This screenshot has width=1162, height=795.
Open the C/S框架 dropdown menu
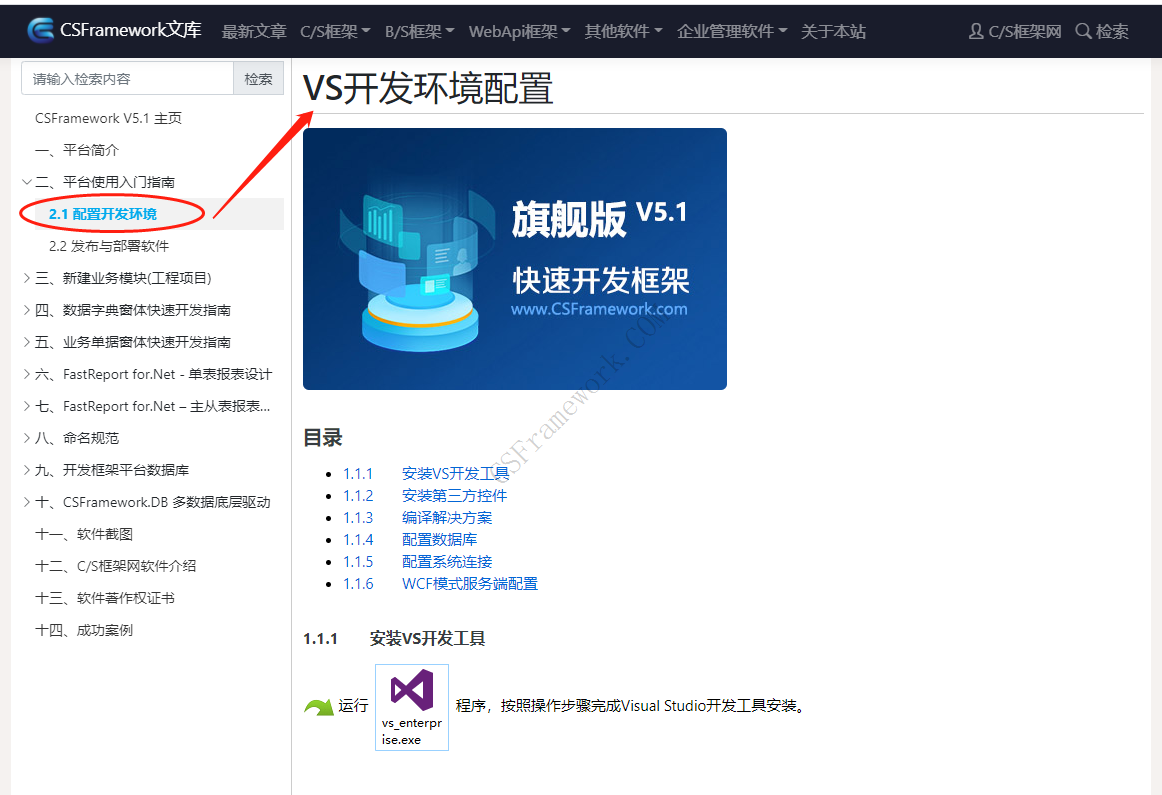pyautogui.click(x=335, y=31)
